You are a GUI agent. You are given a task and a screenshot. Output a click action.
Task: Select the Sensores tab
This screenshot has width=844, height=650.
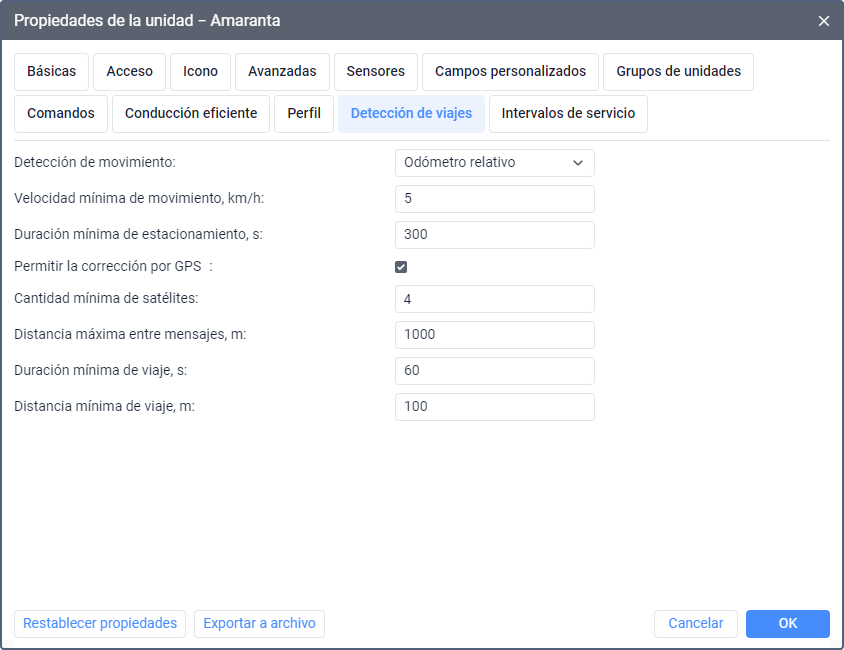tap(376, 72)
